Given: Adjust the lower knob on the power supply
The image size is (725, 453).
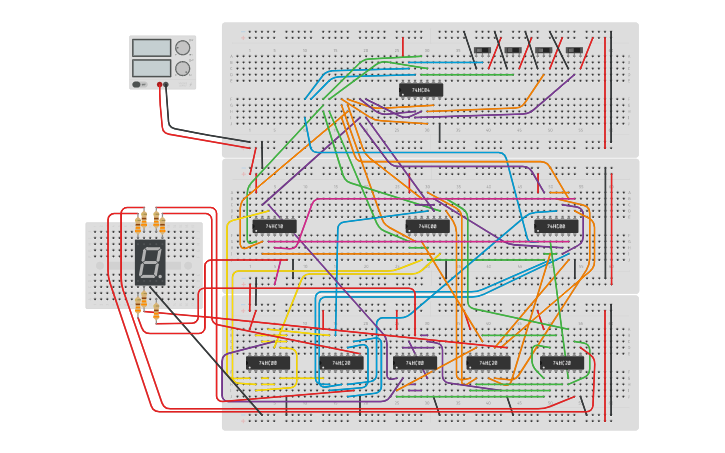Looking at the screenshot, I should [183, 68].
